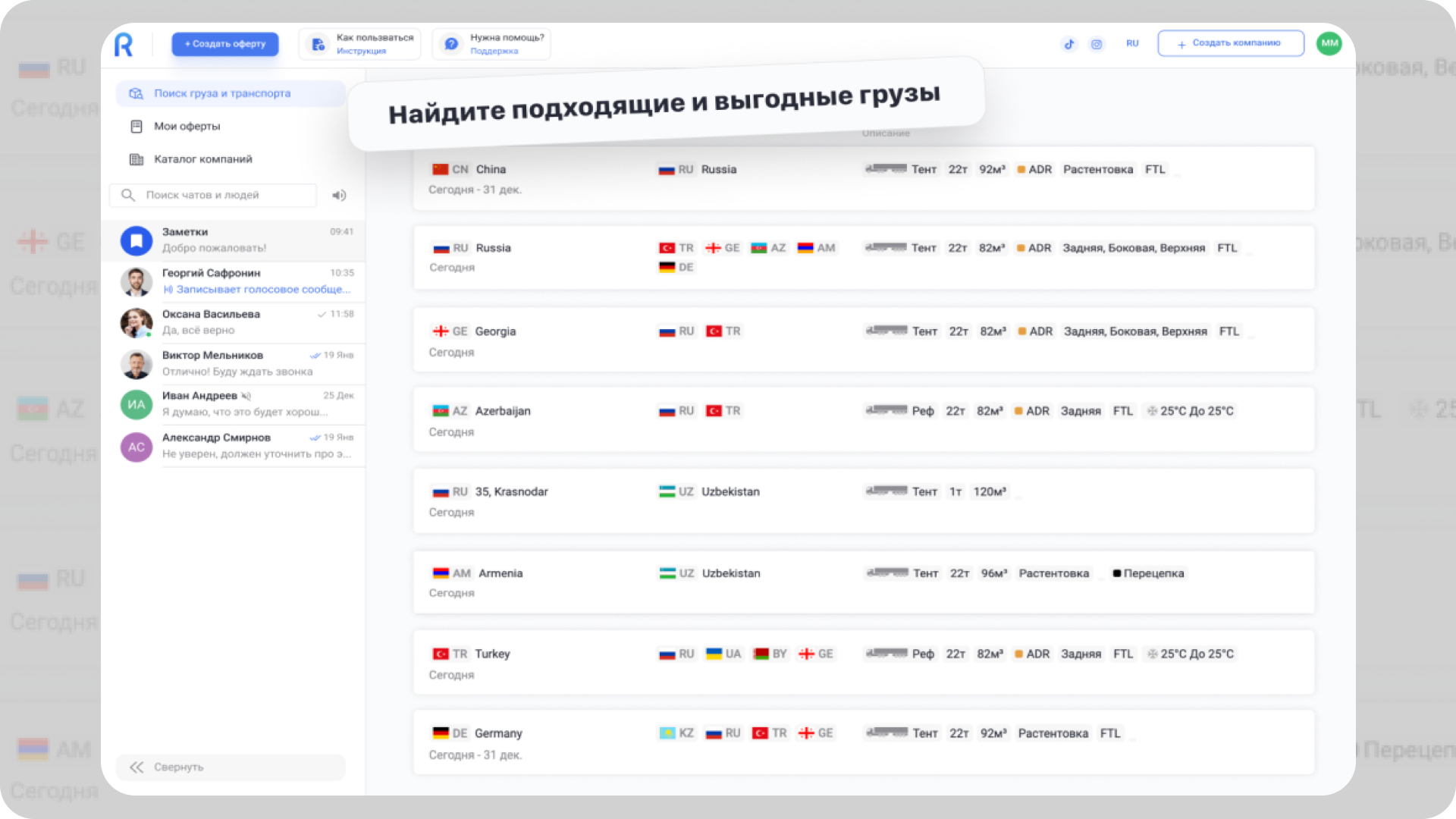Open the Georgia cargo row
The height and width of the screenshot is (819, 1456).
point(864,340)
